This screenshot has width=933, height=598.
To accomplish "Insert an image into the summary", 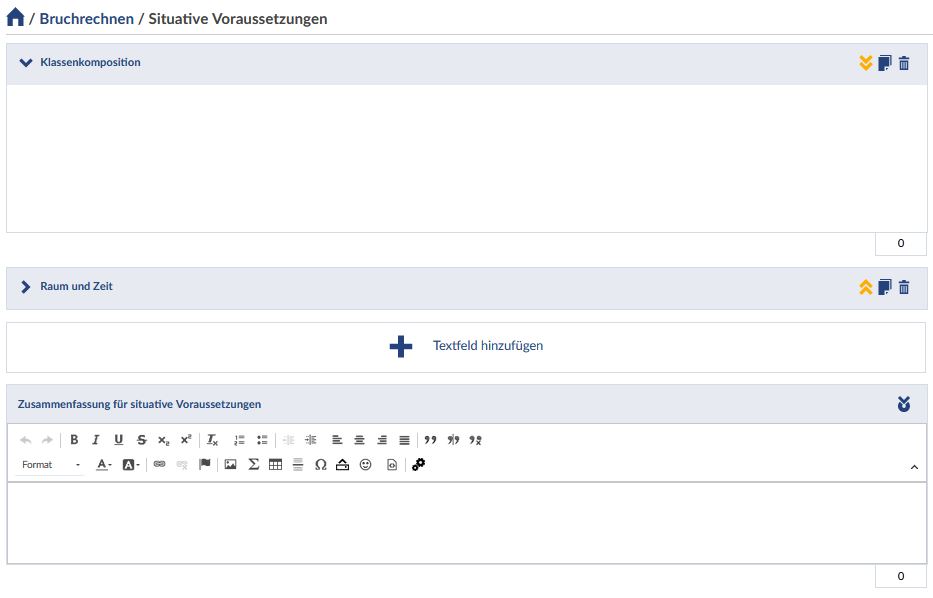I will click(230, 464).
